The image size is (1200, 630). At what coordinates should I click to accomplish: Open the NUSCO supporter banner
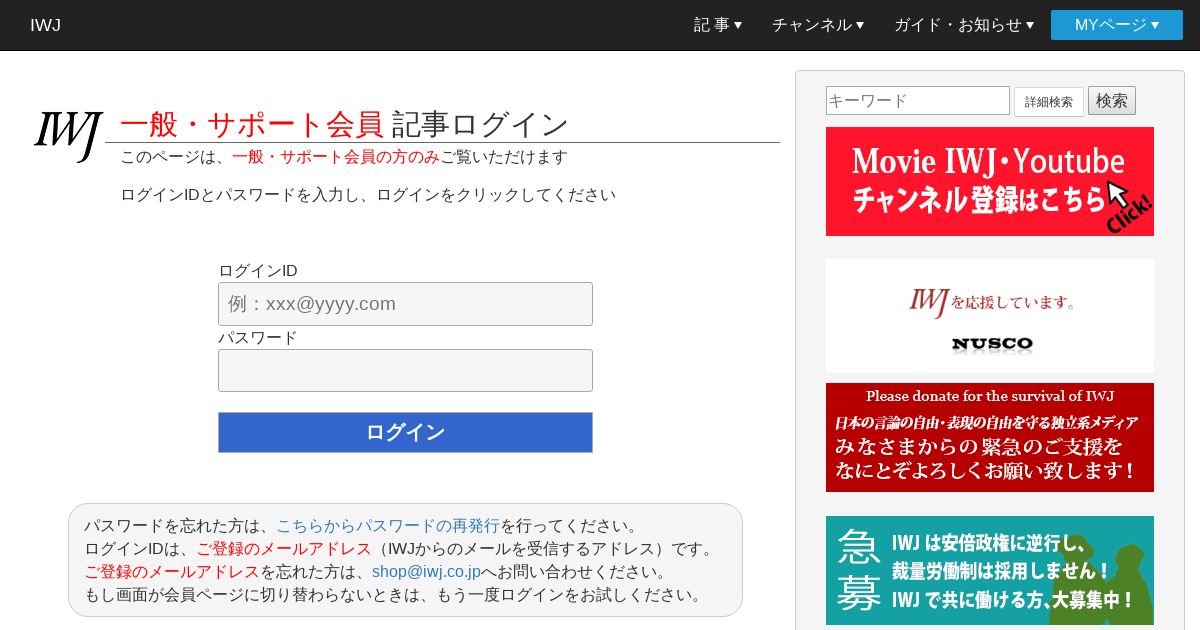click(x=990, y=316)
